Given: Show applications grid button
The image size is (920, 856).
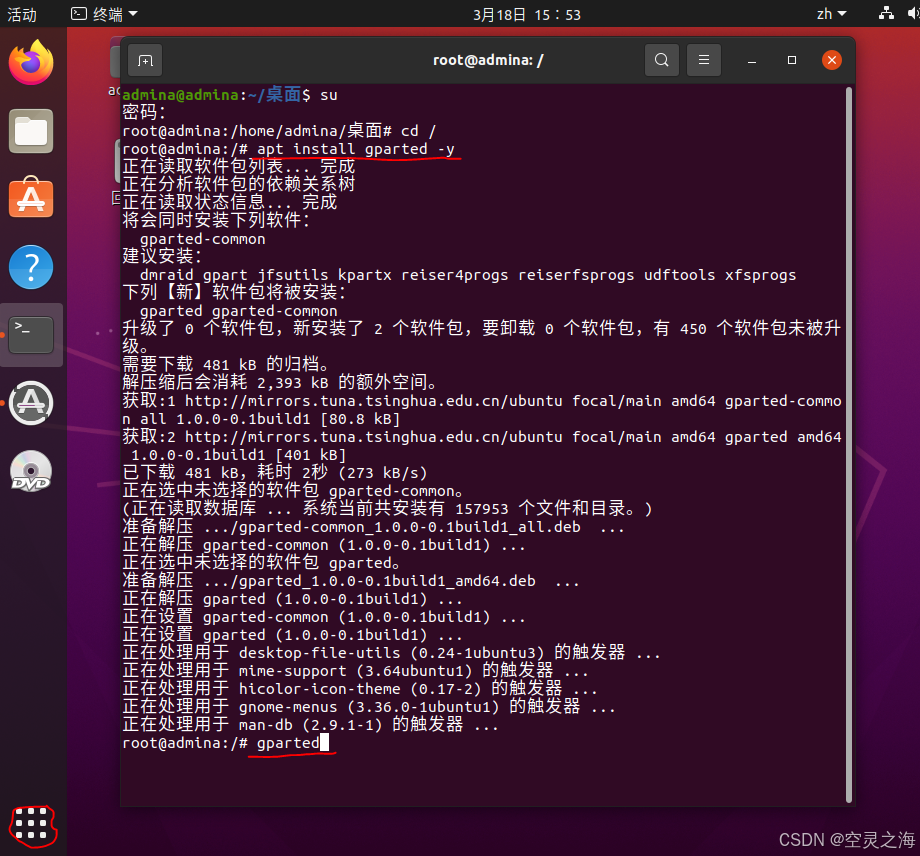Looking at the screenshot, I should [x=31, y=824].
